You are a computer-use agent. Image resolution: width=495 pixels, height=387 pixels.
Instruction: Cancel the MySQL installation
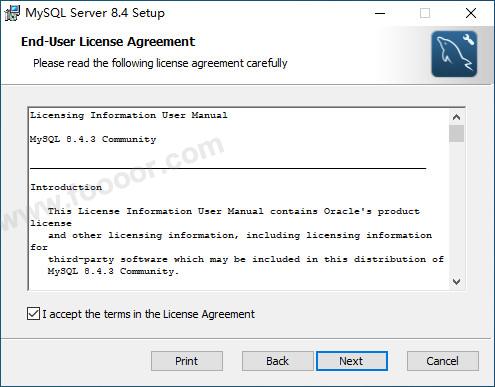[443, 361]
